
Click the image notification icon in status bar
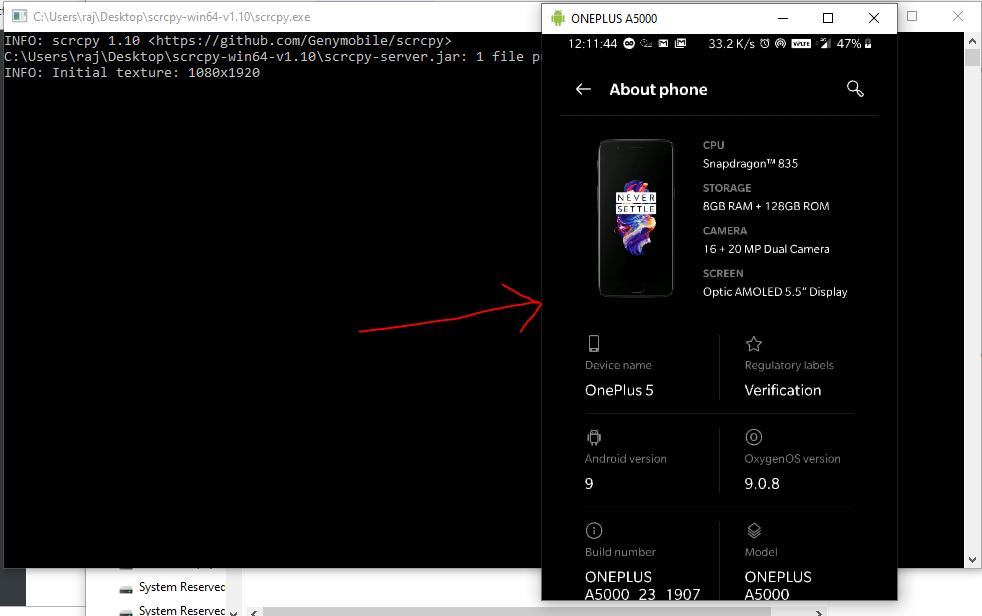(x=680, y=43)
